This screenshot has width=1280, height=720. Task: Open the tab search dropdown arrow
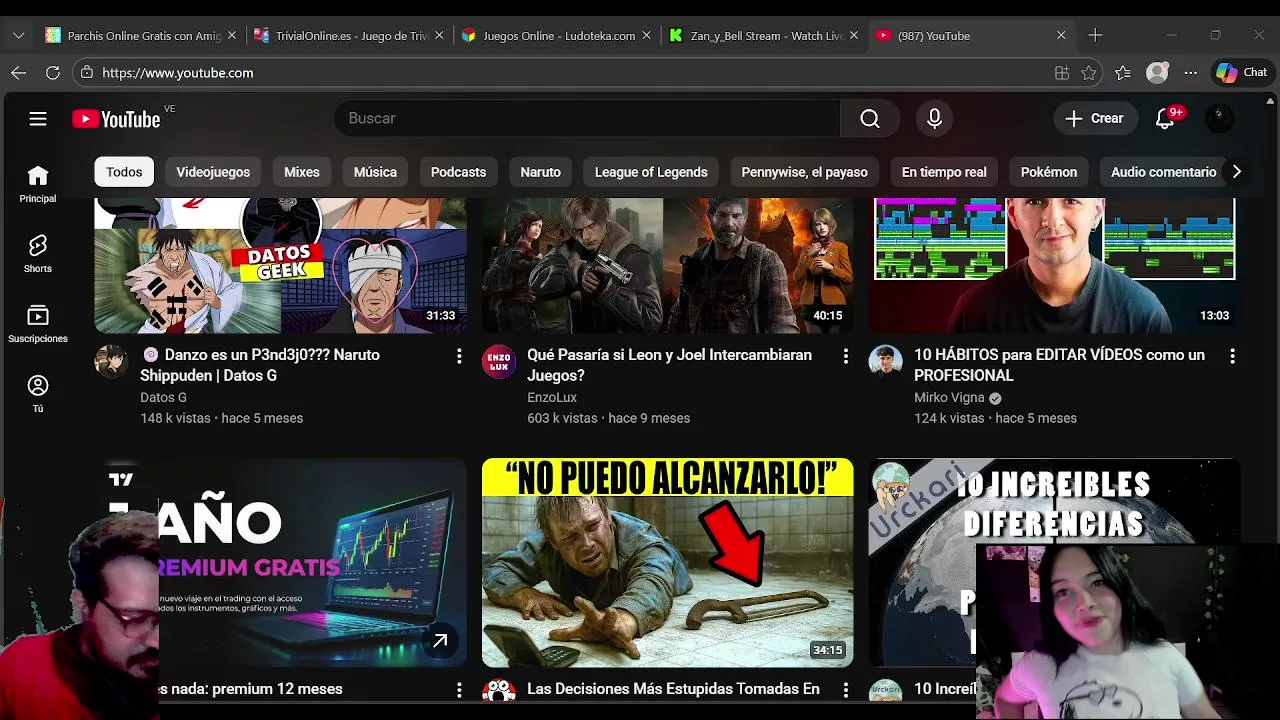click(x=18, y=35)
